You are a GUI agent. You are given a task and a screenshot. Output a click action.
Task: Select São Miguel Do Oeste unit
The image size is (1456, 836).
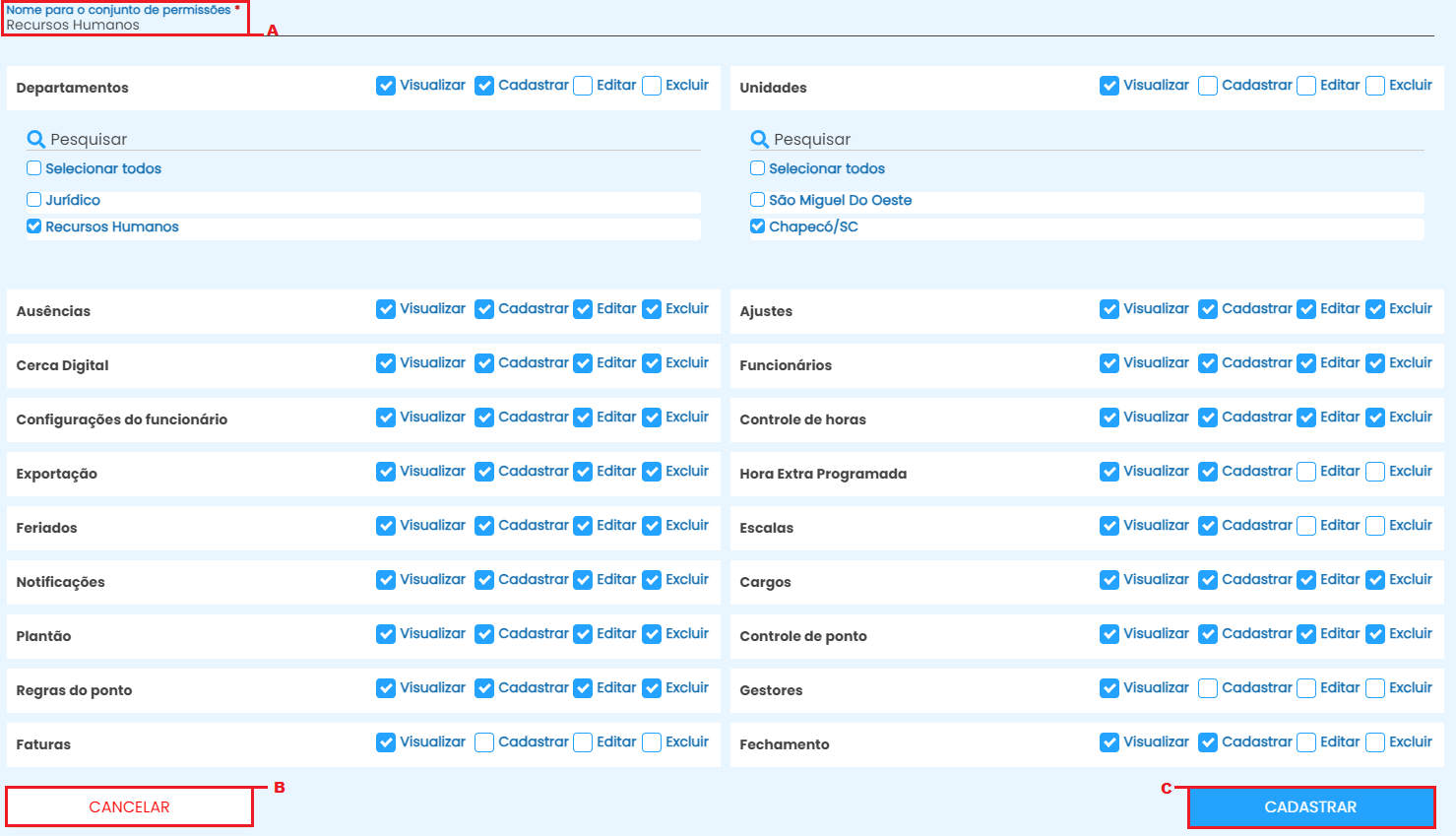[758, 200]
